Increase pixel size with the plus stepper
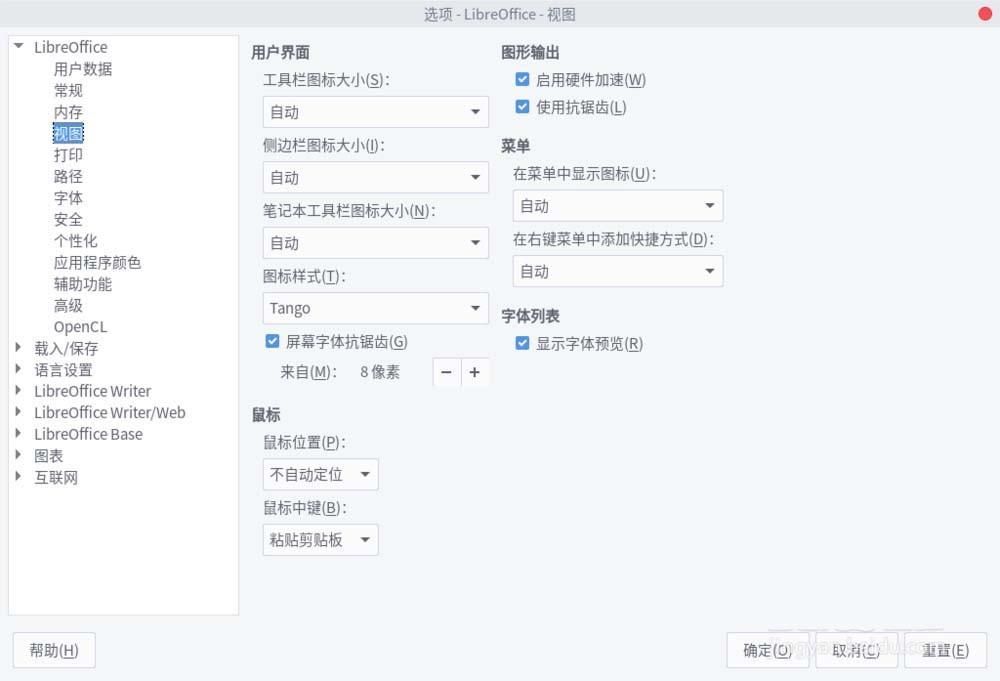Viewport: 1000px width, 681px height. coord(475,371)
